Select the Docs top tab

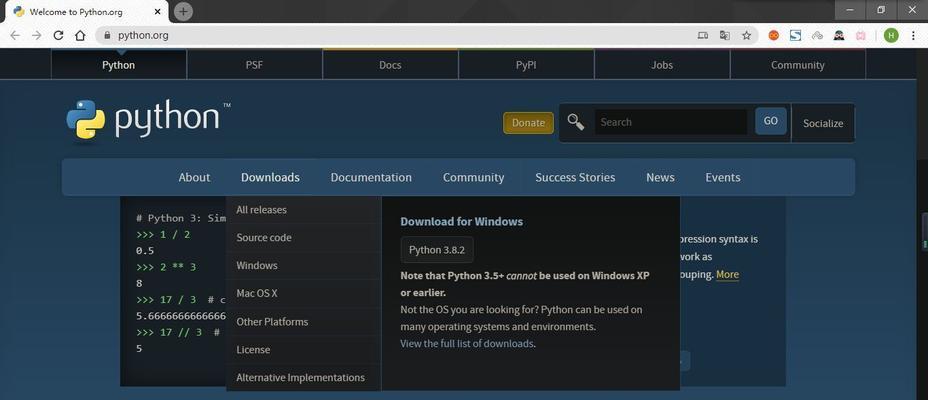[390, 65]
